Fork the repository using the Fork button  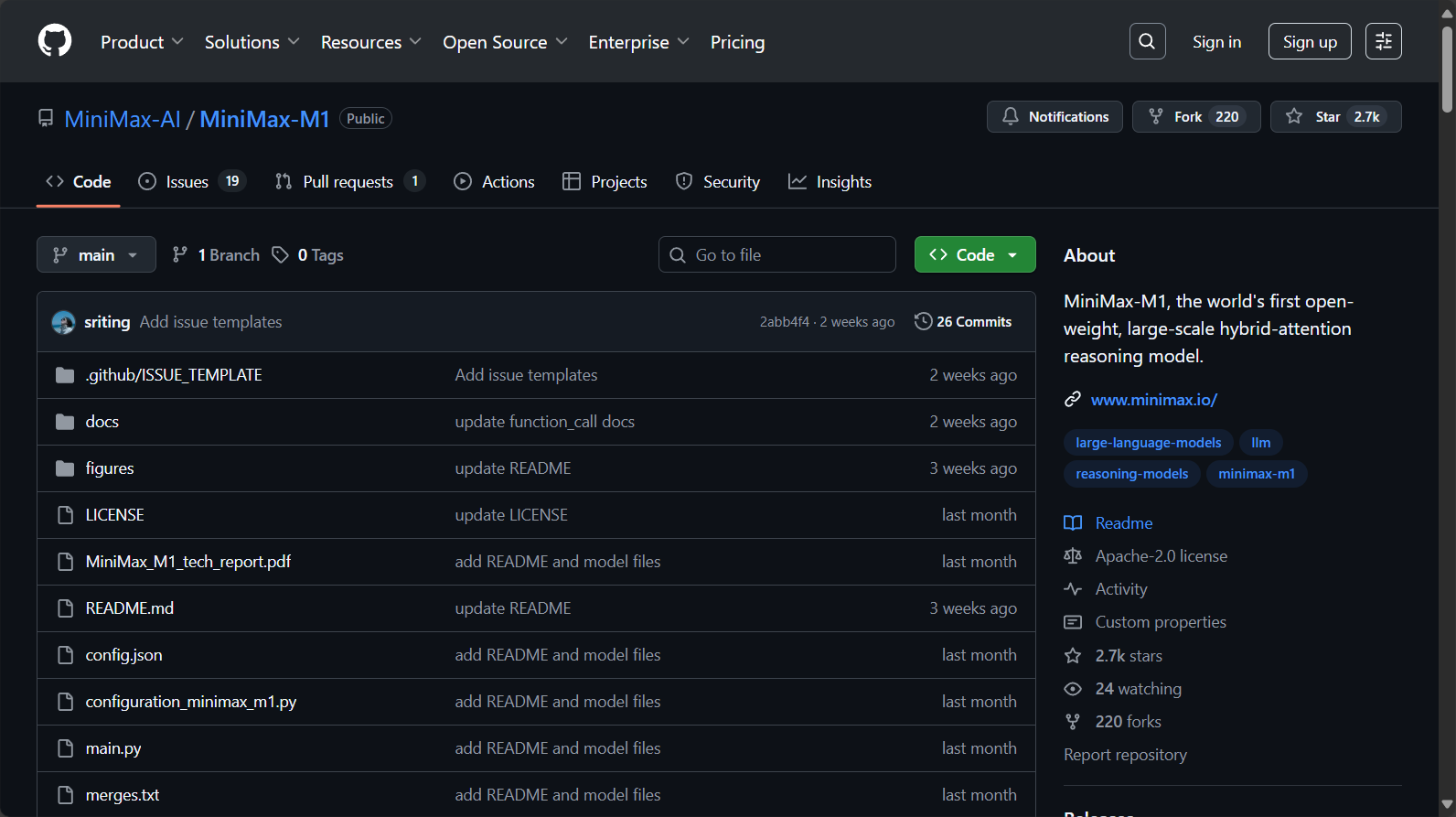pos(1196,116)
